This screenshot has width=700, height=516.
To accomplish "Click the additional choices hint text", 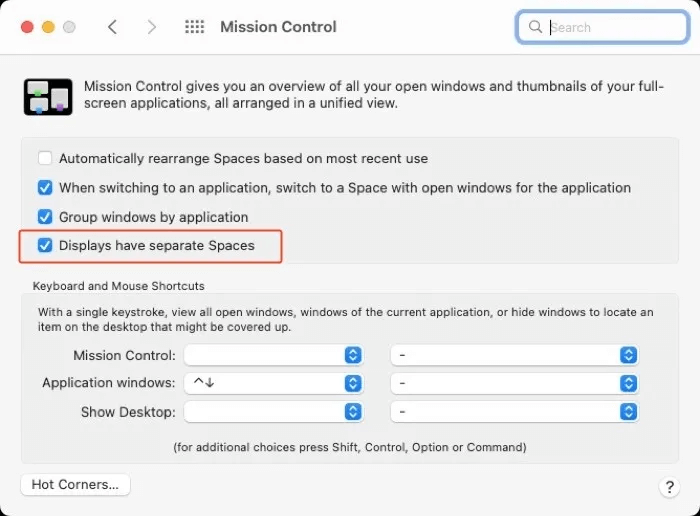I will [x=350, y=447].
